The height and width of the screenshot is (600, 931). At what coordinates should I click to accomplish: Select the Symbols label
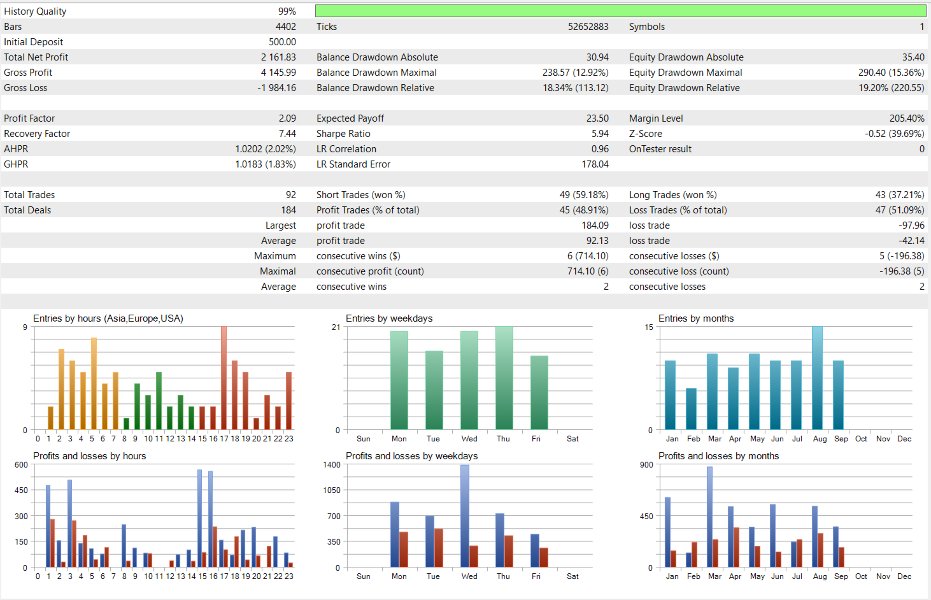point(647,27)
